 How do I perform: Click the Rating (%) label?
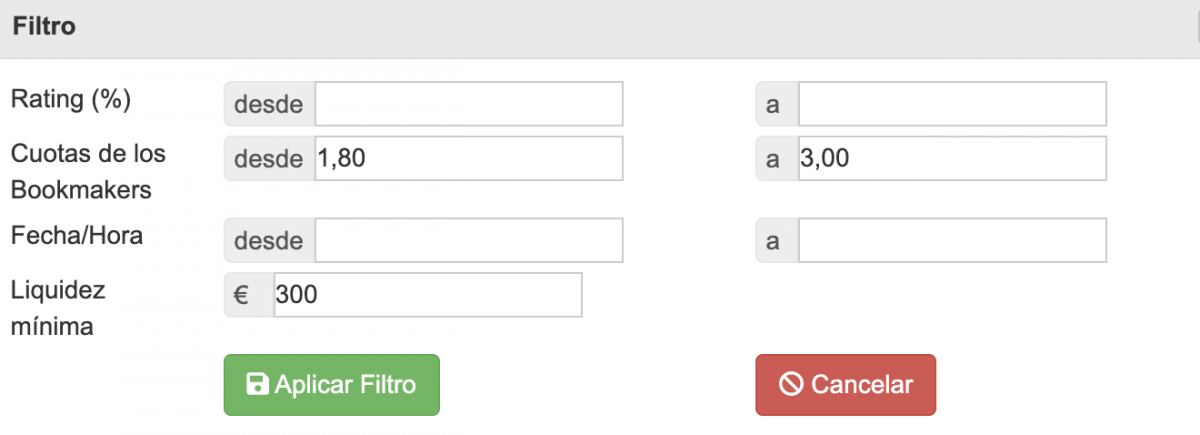coord(71,99)
